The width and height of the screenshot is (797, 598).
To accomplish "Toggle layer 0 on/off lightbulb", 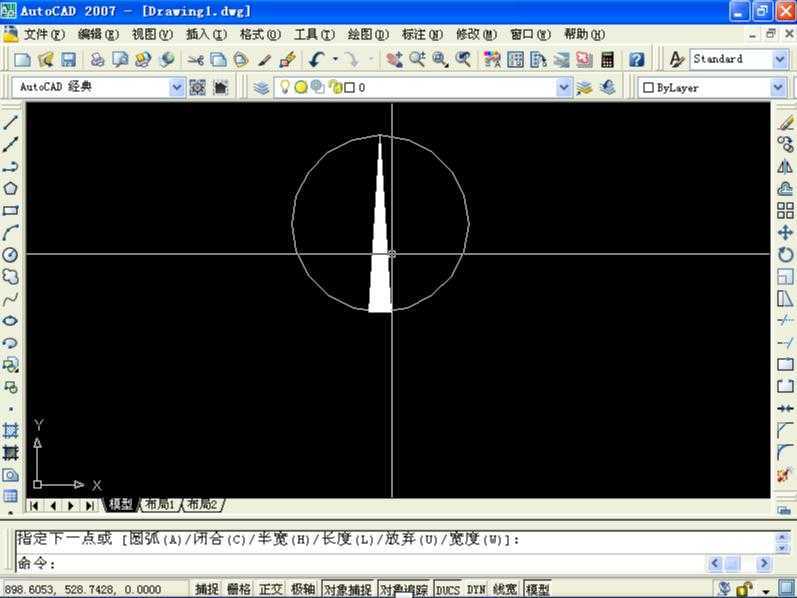I will point(285,87).
